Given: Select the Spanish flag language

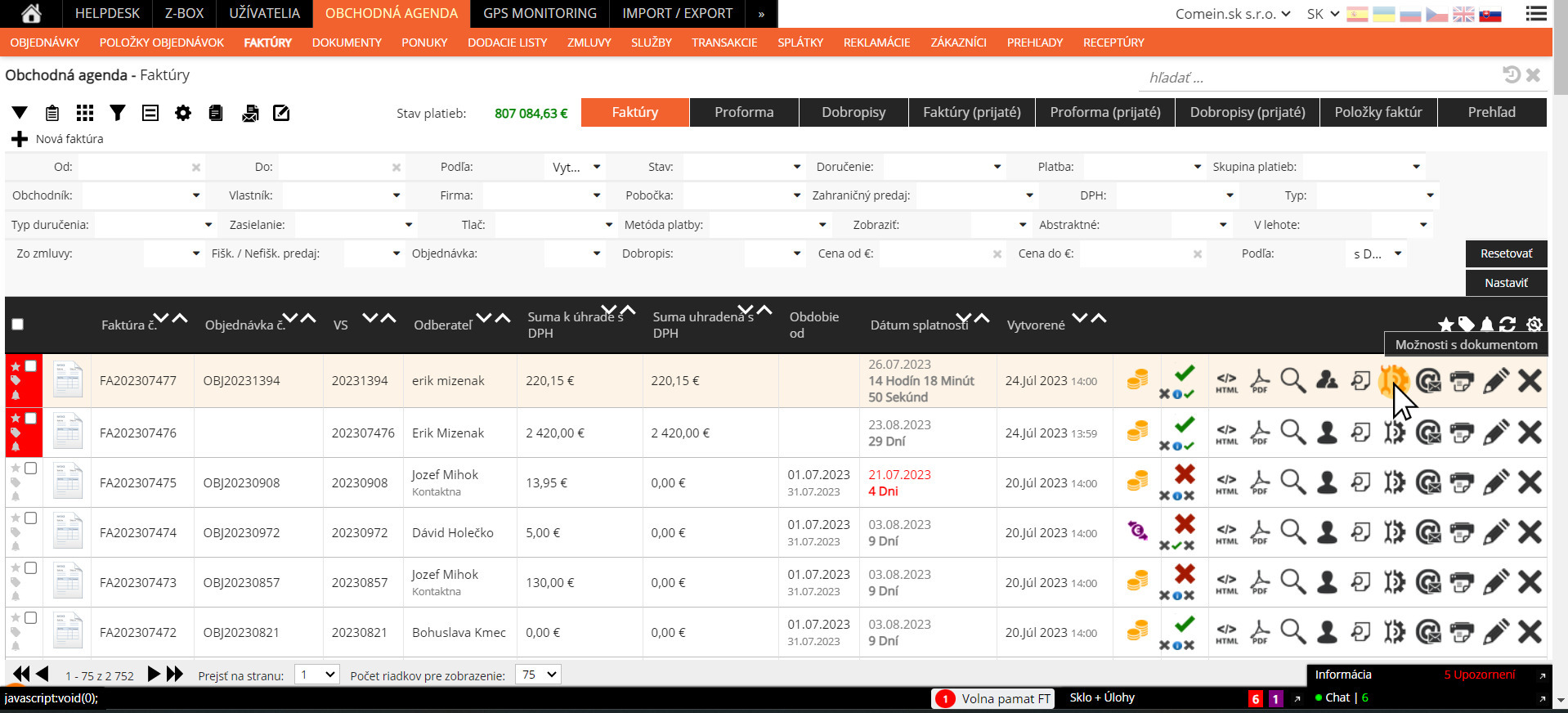Looking at the screenshot, I should [1357, 14].
